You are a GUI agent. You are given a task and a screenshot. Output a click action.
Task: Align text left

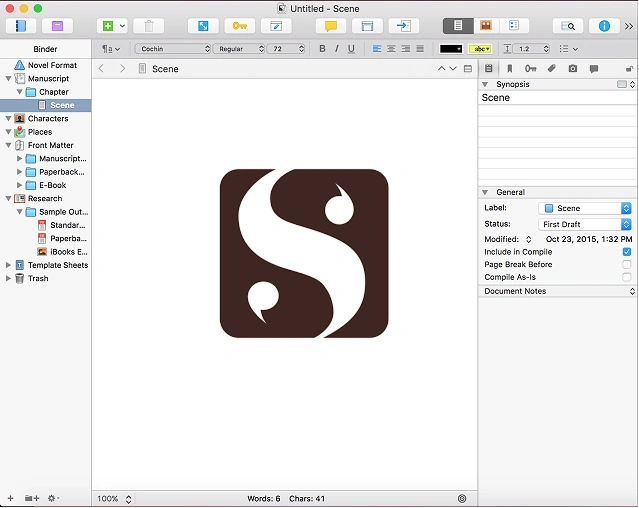(377, 49)
